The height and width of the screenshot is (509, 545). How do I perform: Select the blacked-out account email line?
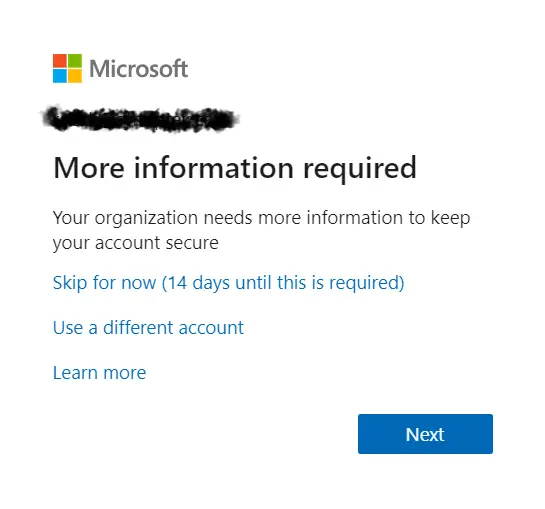pyautogui.click(x=140, y=118)
